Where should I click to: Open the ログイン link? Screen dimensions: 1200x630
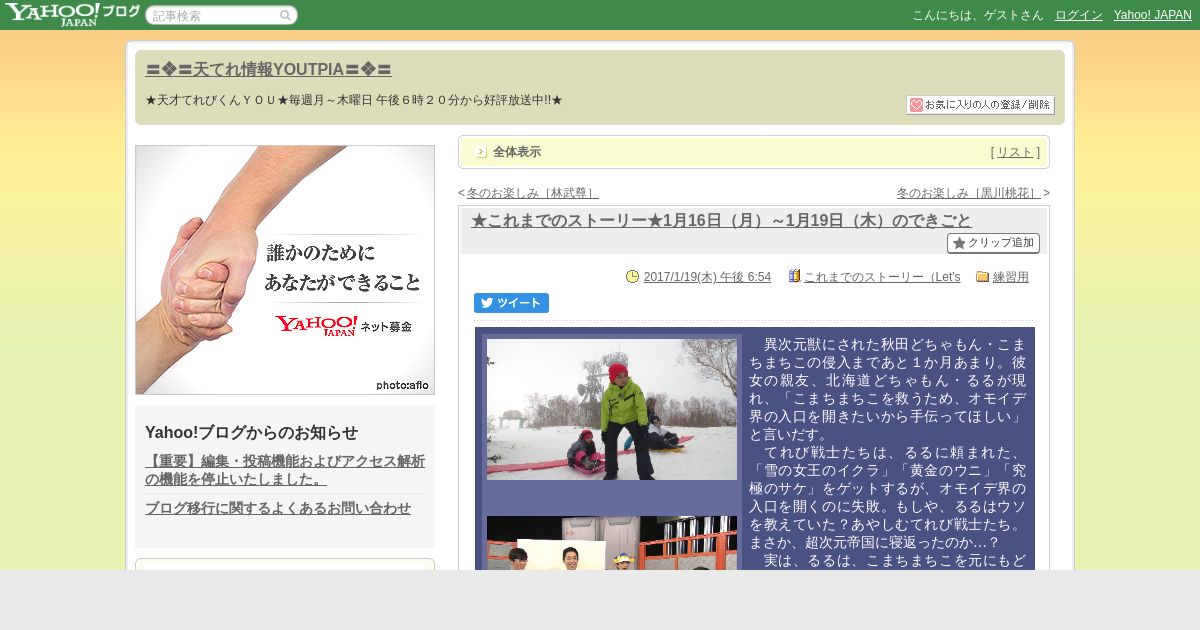pos(1078,15)
